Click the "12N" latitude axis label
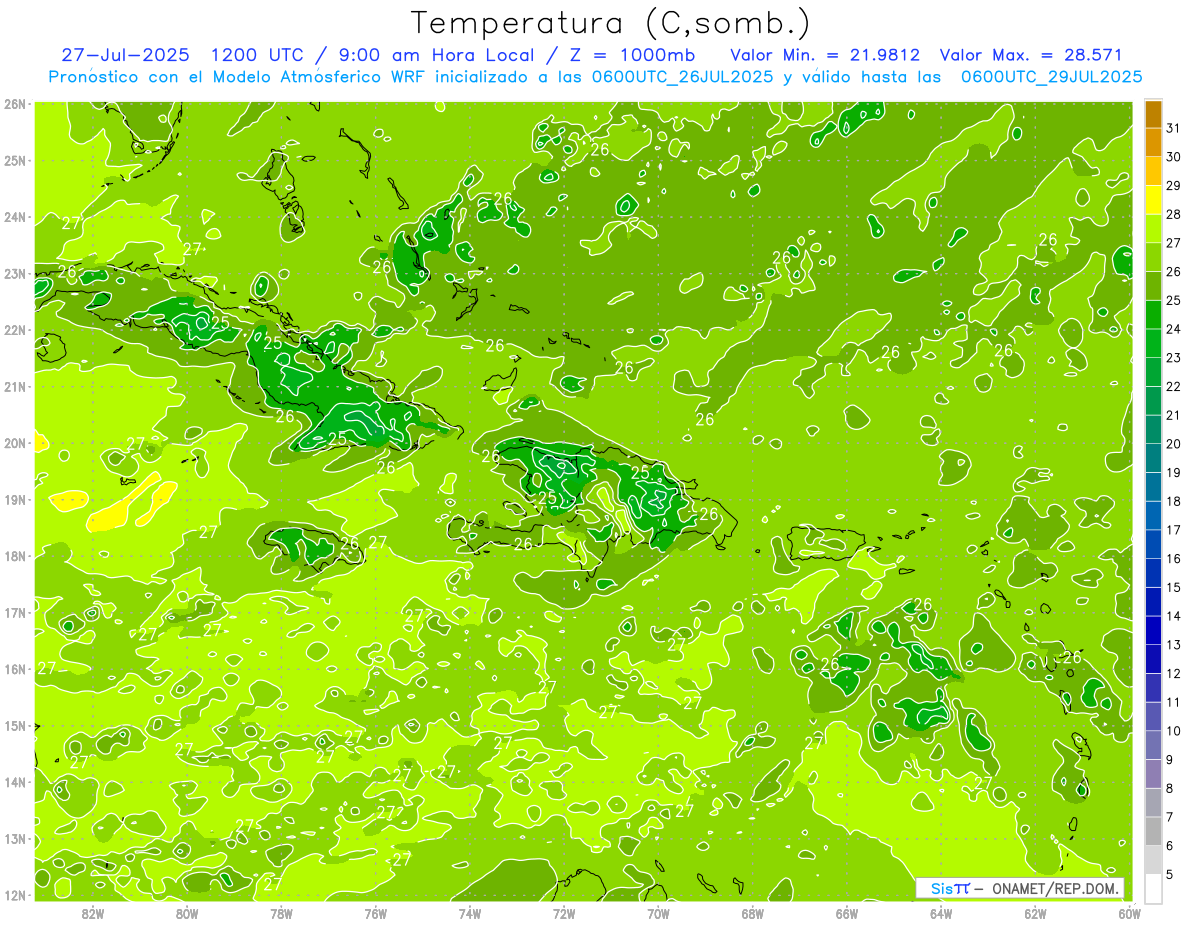The width and height of the screenshot is (1200, 927). click(x=14, y=895)
